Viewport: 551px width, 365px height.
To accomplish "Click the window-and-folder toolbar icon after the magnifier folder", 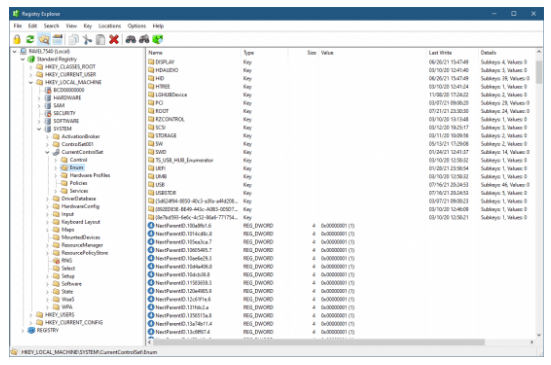I will pyautogui.click(x=58, y=39).
